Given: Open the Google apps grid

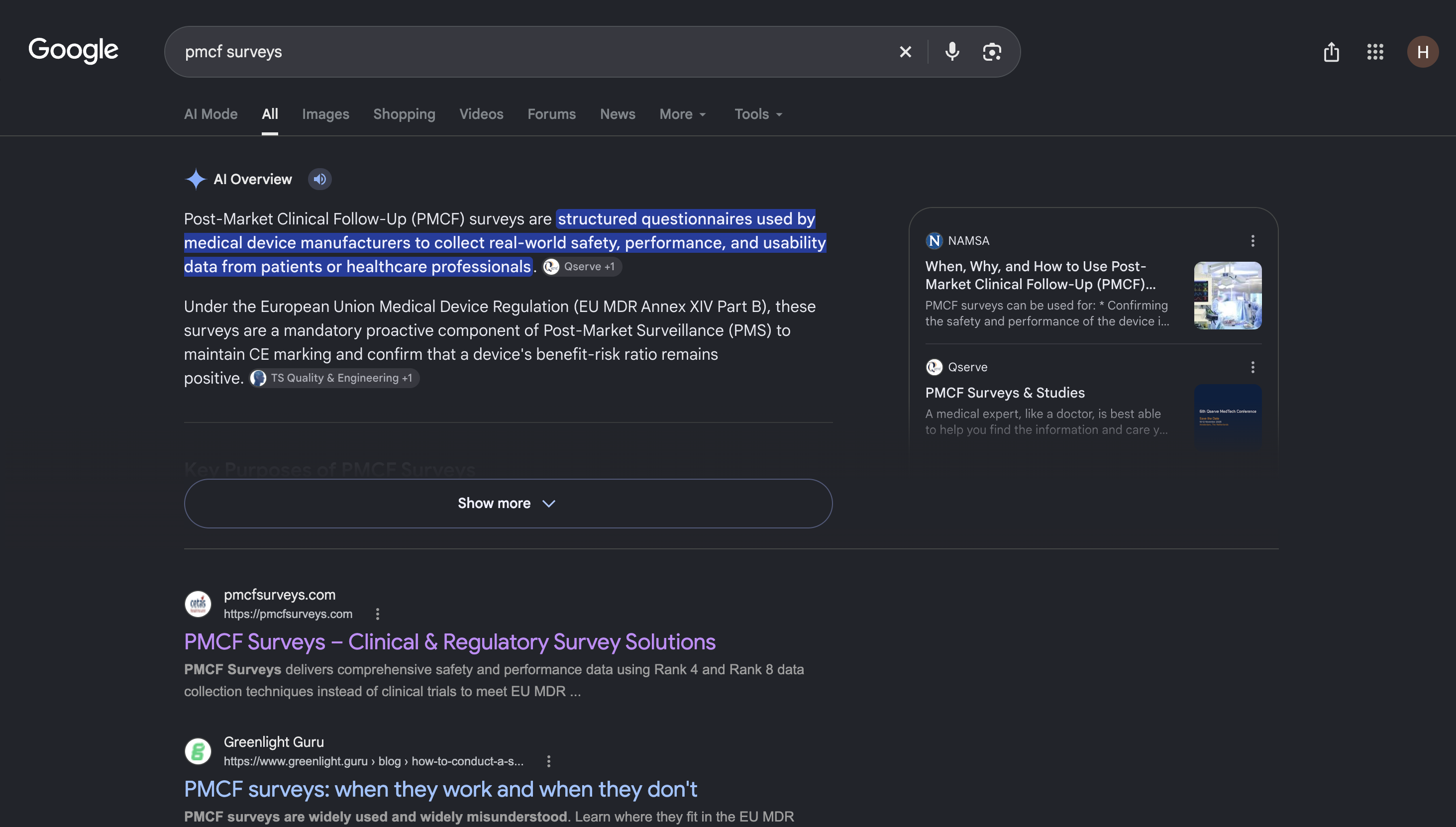Looking at the screenshot, I should coord(1375,52).
